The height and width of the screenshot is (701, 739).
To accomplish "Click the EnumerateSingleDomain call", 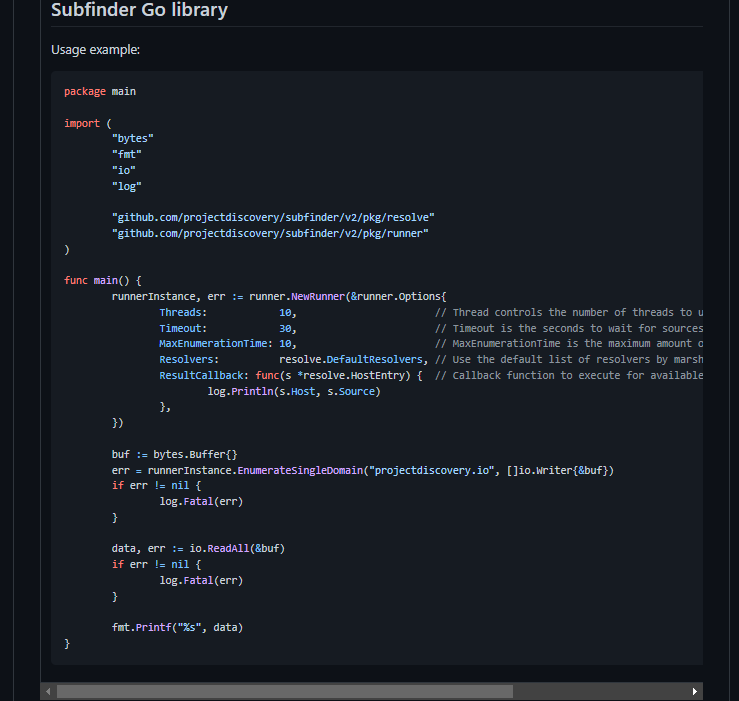I will [x=300, y=470].
